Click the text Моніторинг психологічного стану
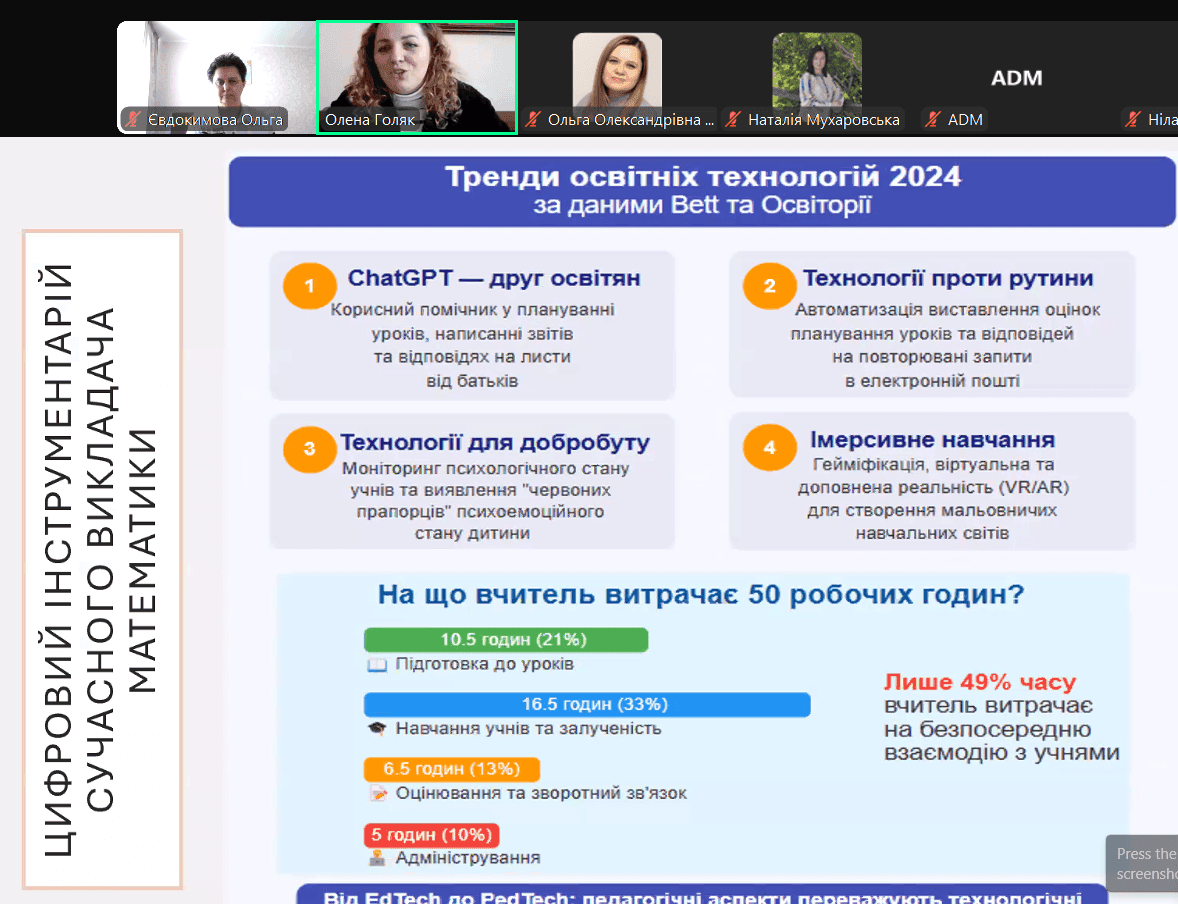Image resolution: width=1178 pixels, height=904 pixels. coord(485,468)
